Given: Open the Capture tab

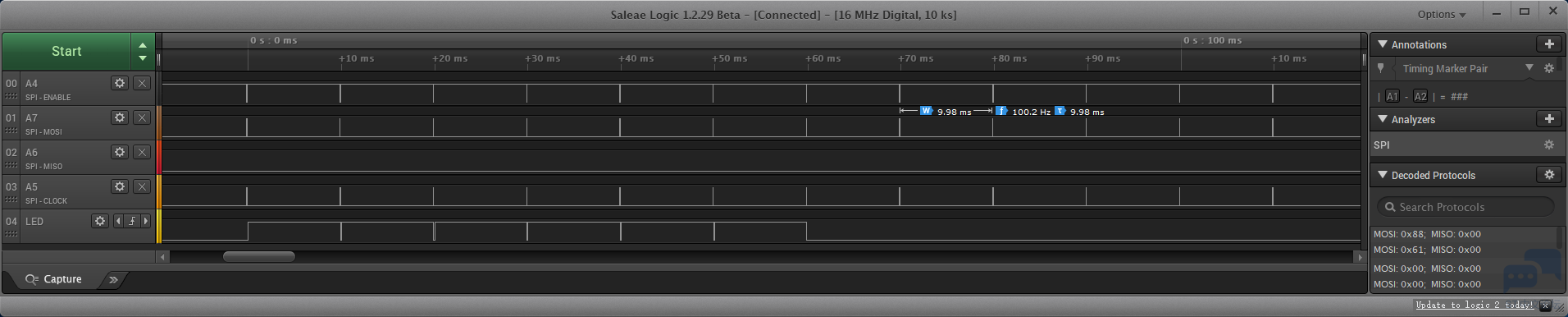Looking at the screenshot, I should [x=54, y=279].
